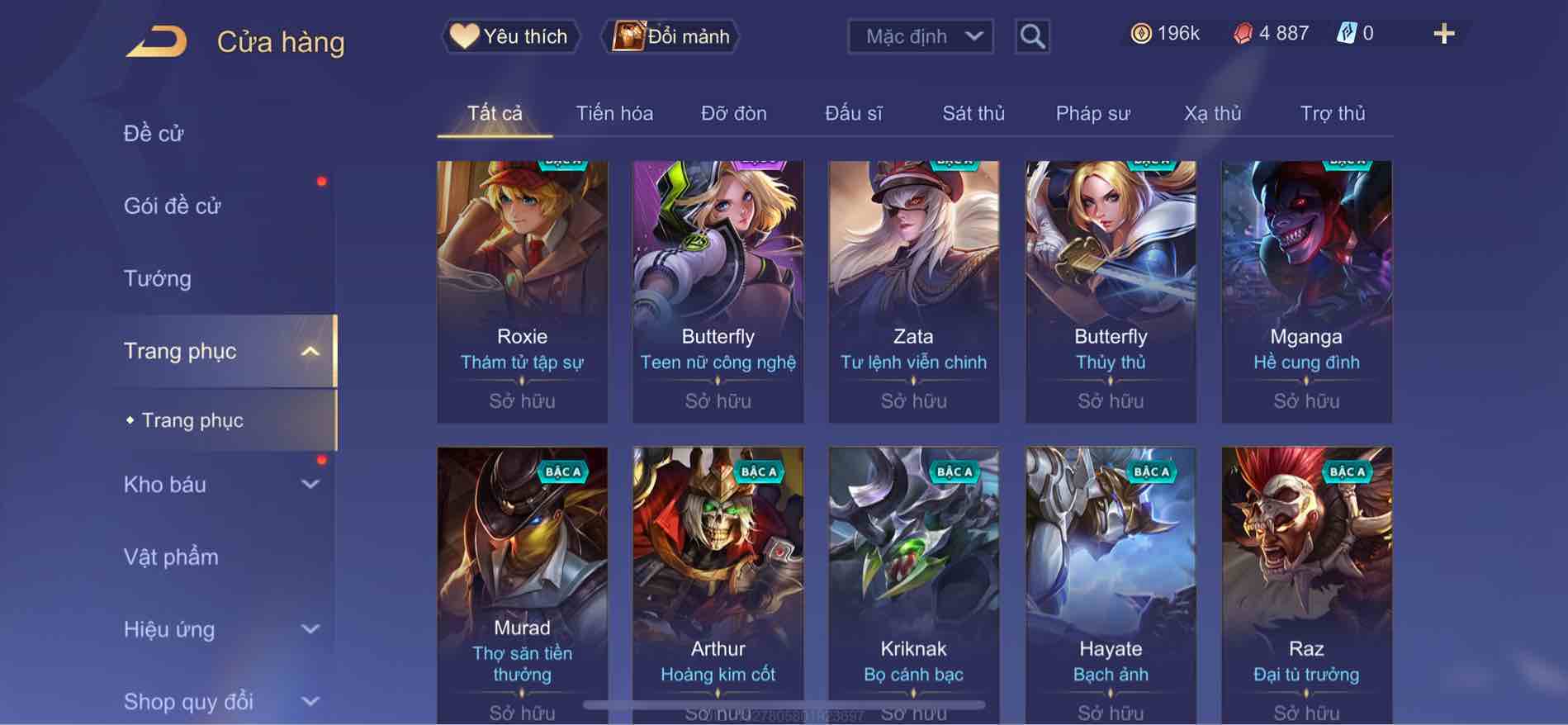Tap the plus icon to add currency

1443,34
